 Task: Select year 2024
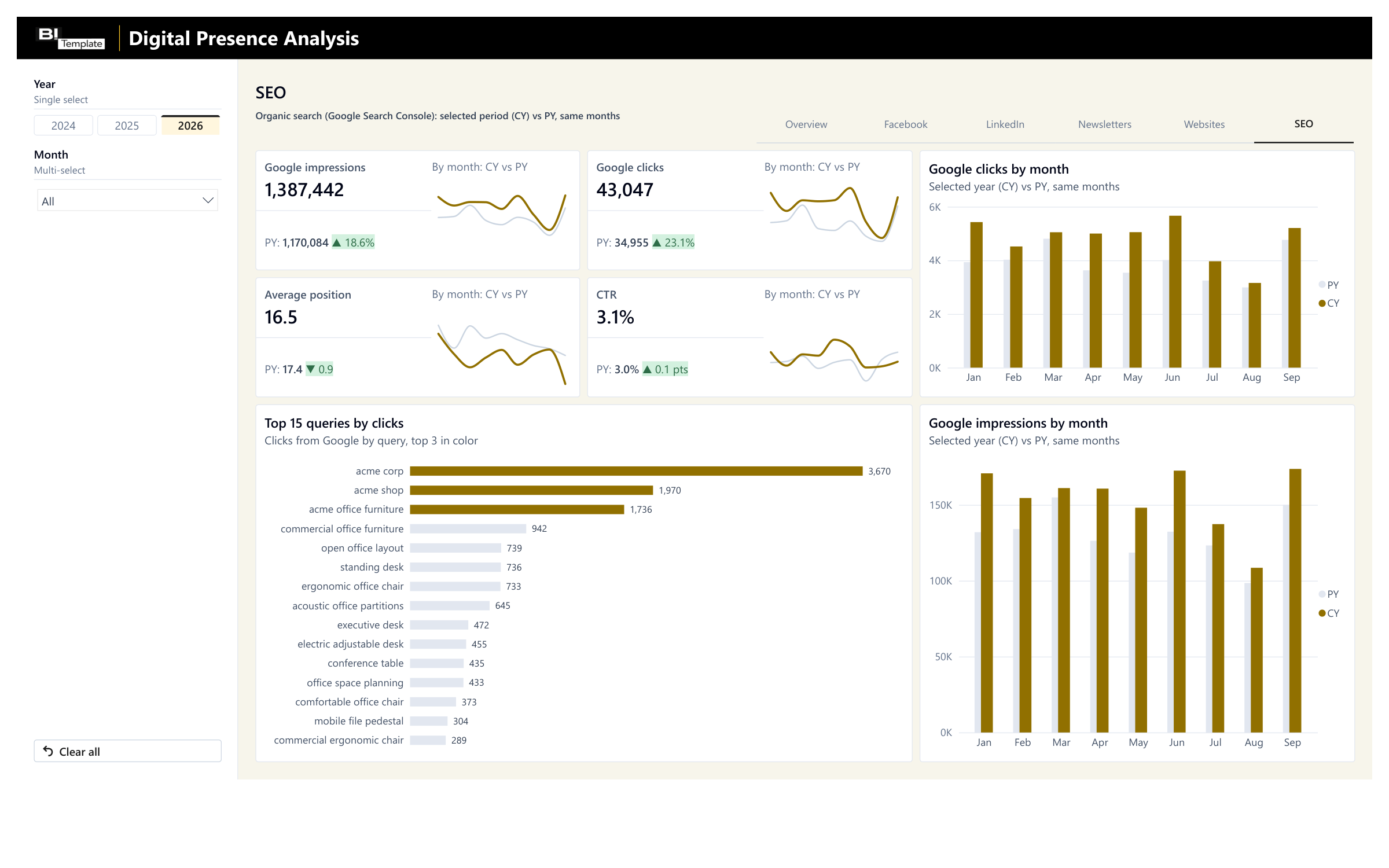(x=64, y=126)
